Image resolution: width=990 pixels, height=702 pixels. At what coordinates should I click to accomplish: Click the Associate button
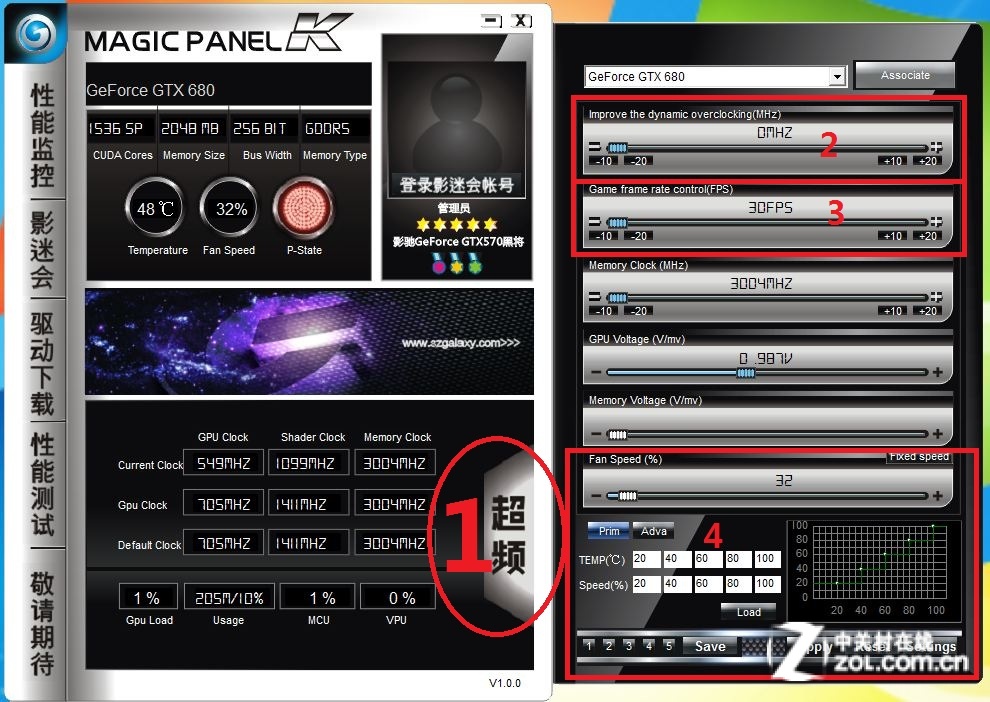coord(905,76)
